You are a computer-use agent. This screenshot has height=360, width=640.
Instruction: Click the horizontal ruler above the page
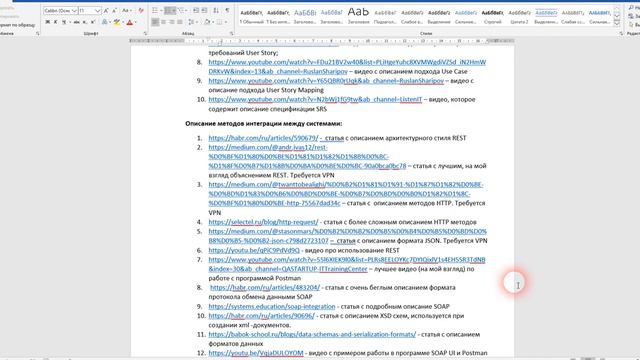click(x=322, y=41)
